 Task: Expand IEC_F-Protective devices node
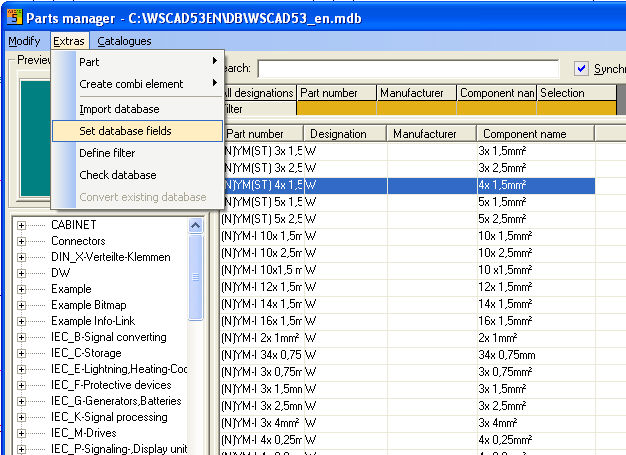22,385
